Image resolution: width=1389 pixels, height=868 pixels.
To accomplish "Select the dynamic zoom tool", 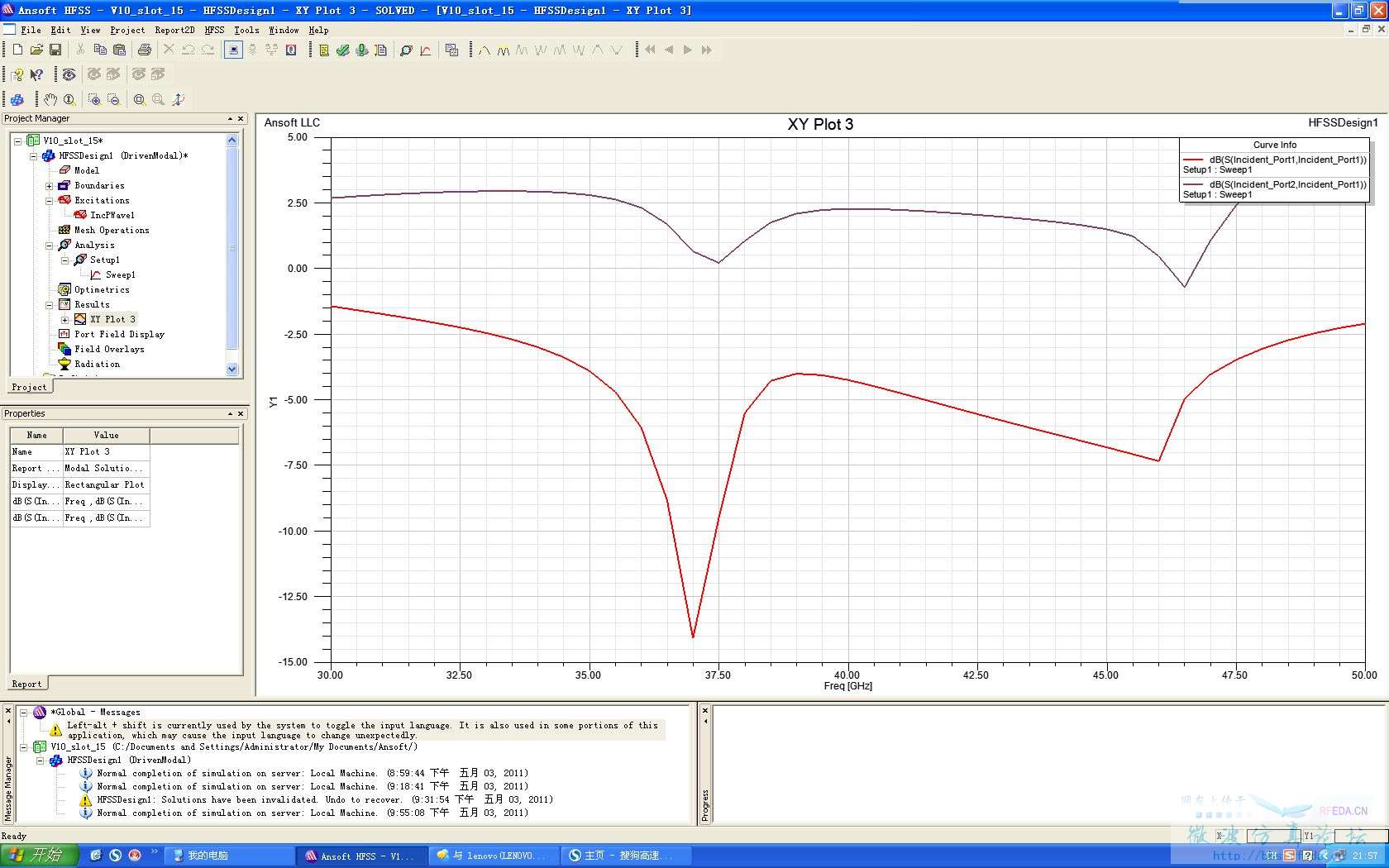I will coord(69,99).
